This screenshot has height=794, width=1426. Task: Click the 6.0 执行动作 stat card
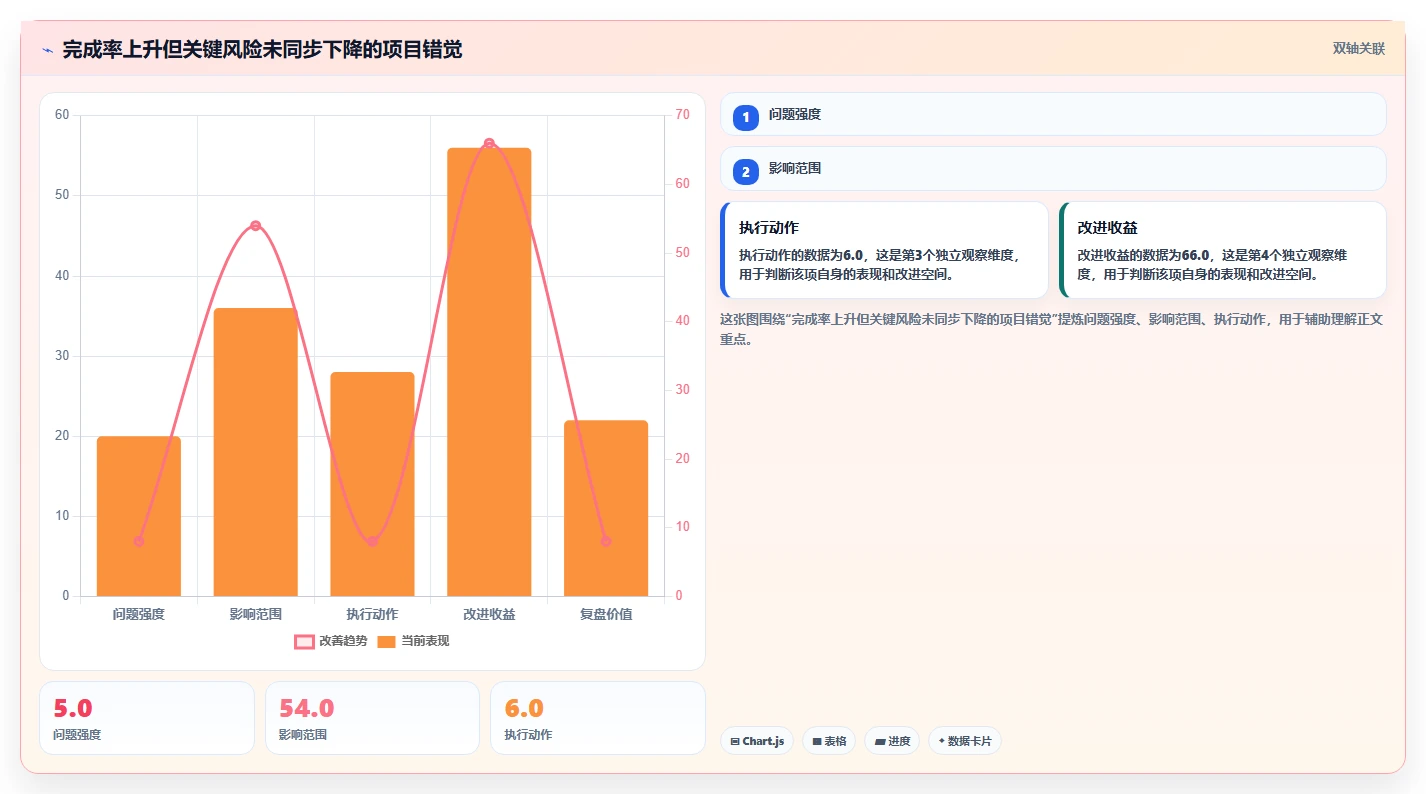tap(598, 718)
